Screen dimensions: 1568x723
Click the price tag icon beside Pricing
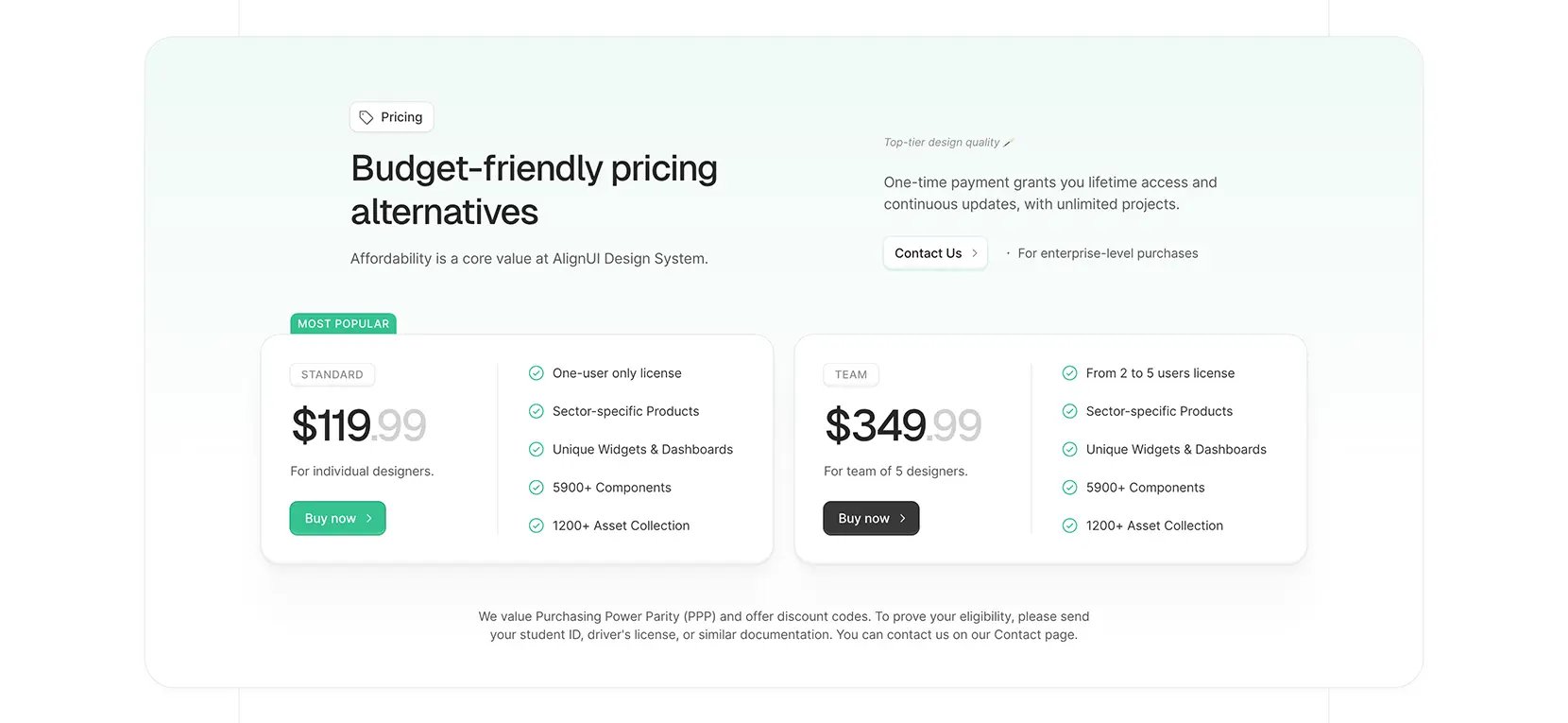(366, 117)
